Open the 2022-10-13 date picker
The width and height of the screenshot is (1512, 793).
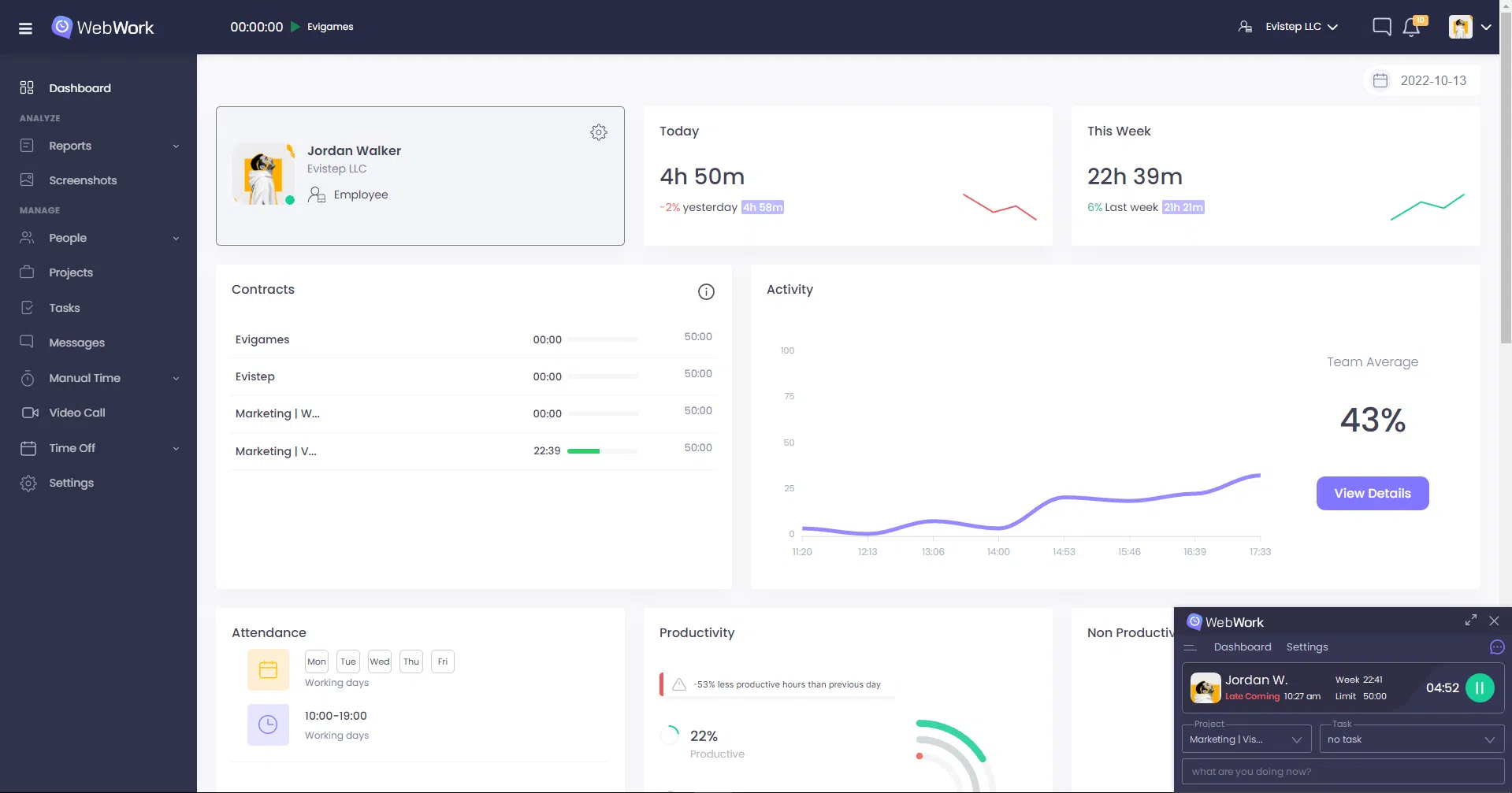(1420, 80)
